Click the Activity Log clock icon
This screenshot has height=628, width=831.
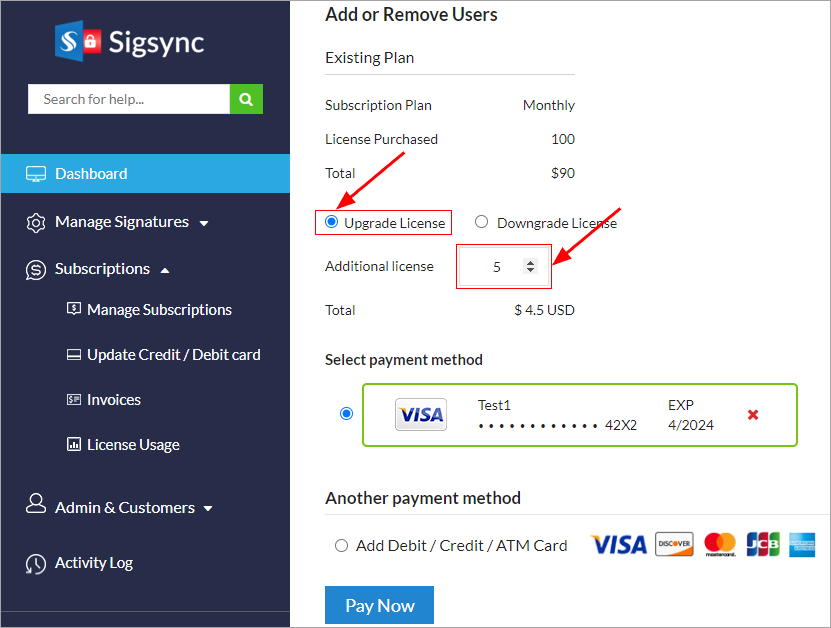[36, 563]
